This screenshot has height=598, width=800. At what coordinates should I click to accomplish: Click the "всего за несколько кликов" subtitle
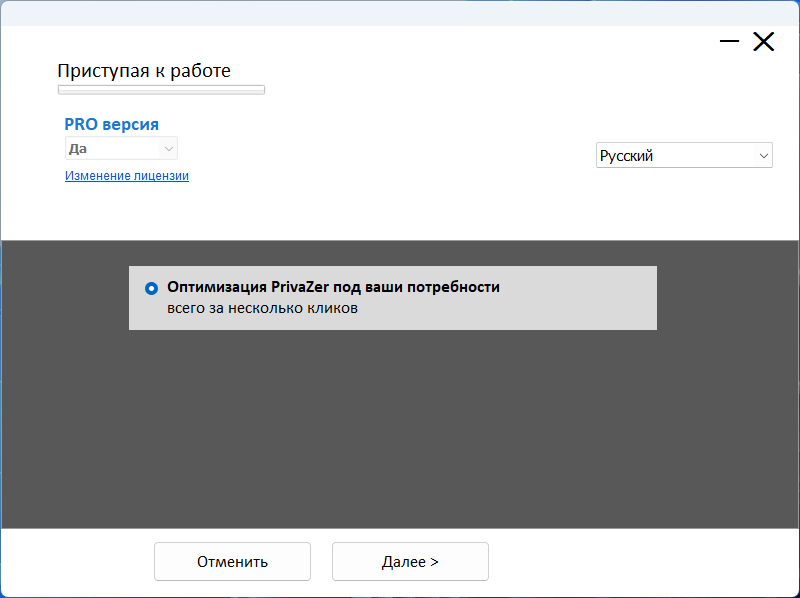(262, 309)
